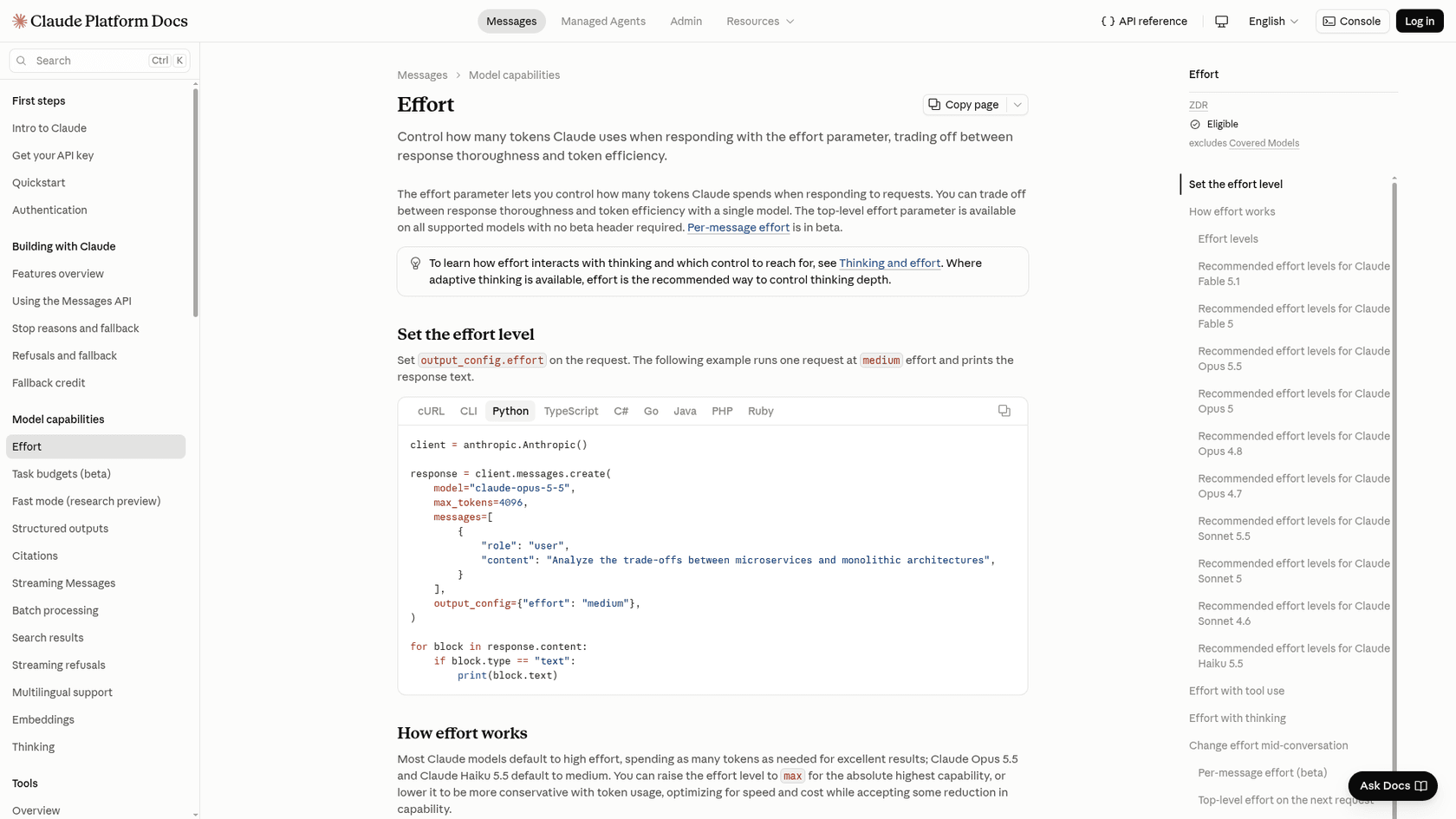
Task: Select the Go code tab
Action: point(651,411)
